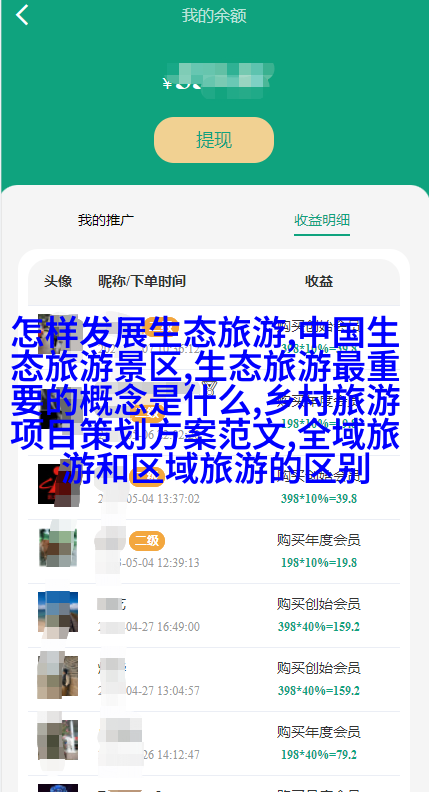The image size is (429, 792).
Task: Switch to the 我的推广 tab
Action: (x=106, y=220)
